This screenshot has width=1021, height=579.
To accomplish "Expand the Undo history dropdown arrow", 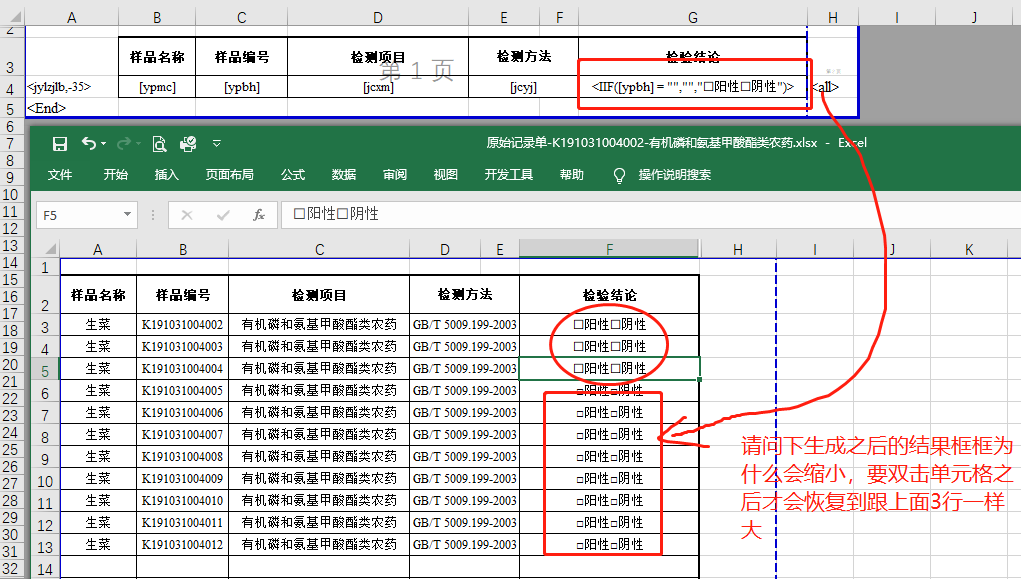I will [x=105, y=143].
